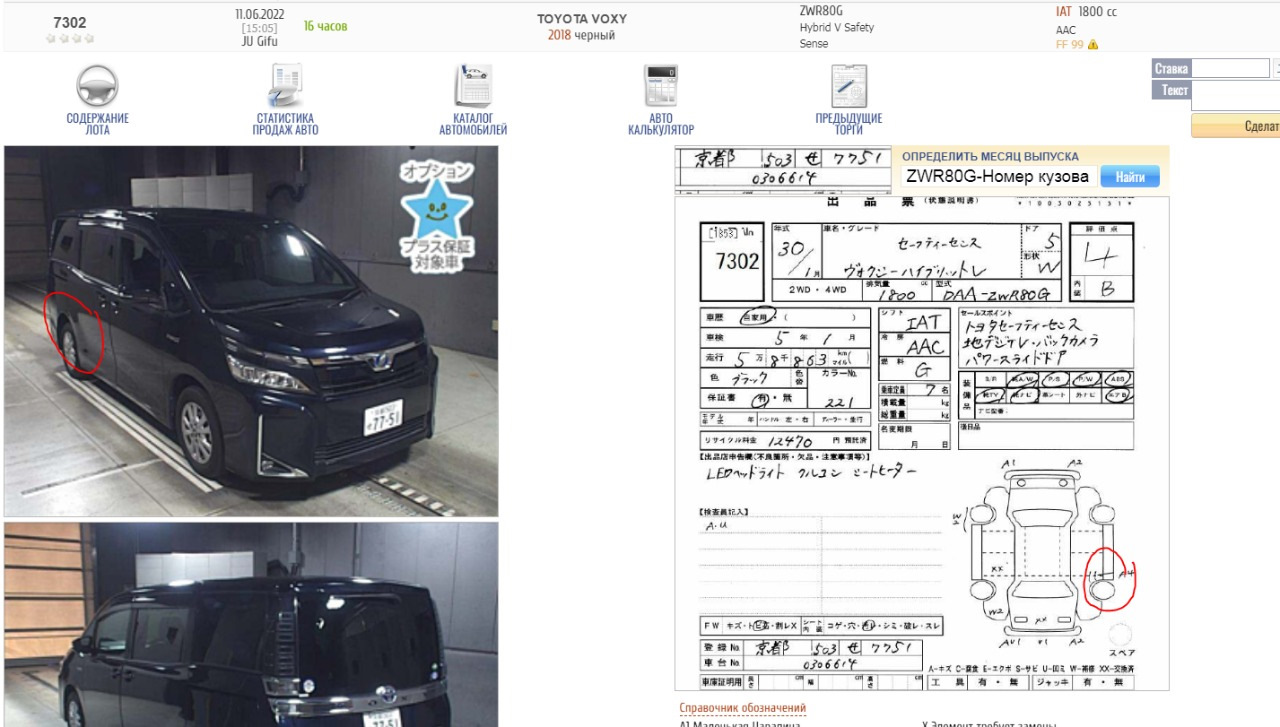Open the car catalog icon
This screenshot has height=727, width=1280.
[x=473, y=86]
